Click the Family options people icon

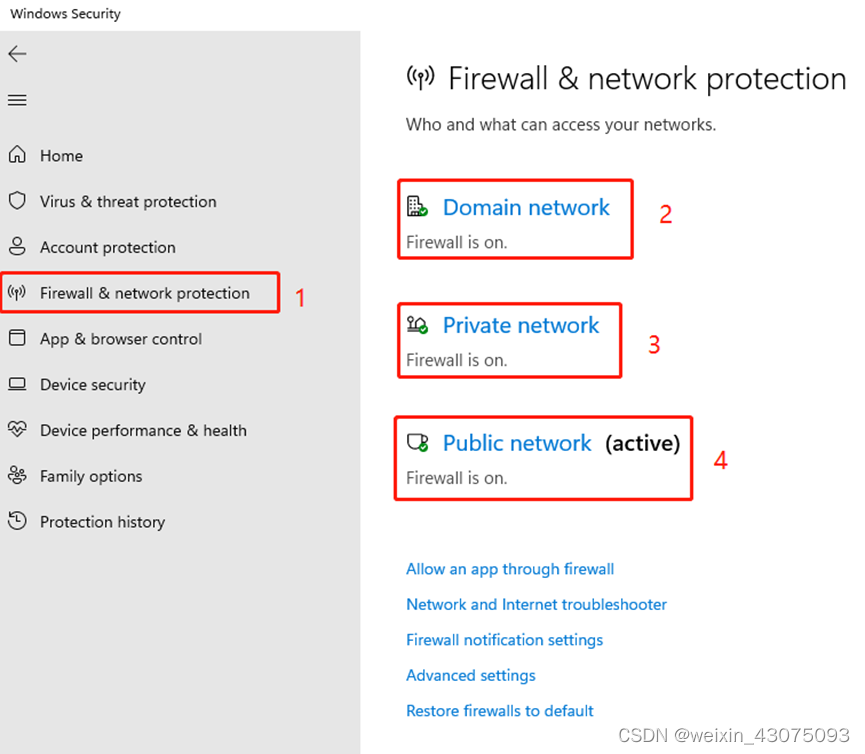coord(17,476)
